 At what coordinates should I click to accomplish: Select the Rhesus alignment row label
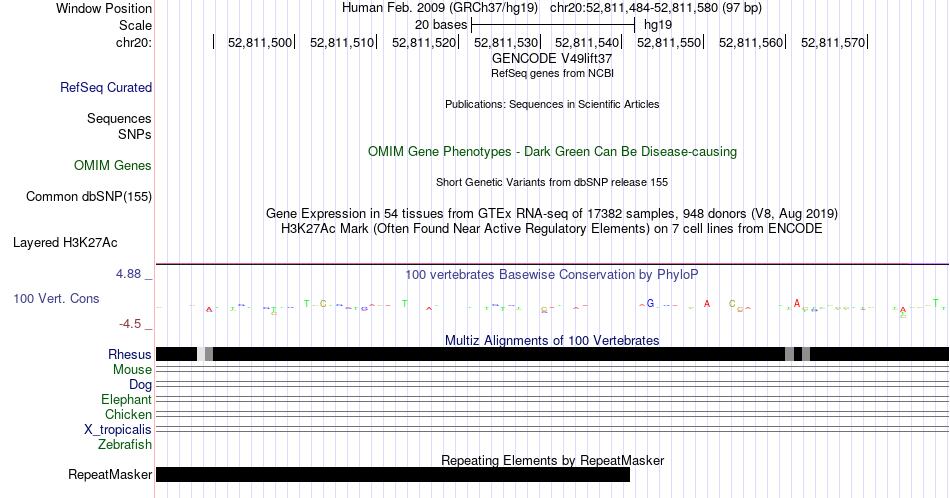pyautogui.click(x=130, y=354)
